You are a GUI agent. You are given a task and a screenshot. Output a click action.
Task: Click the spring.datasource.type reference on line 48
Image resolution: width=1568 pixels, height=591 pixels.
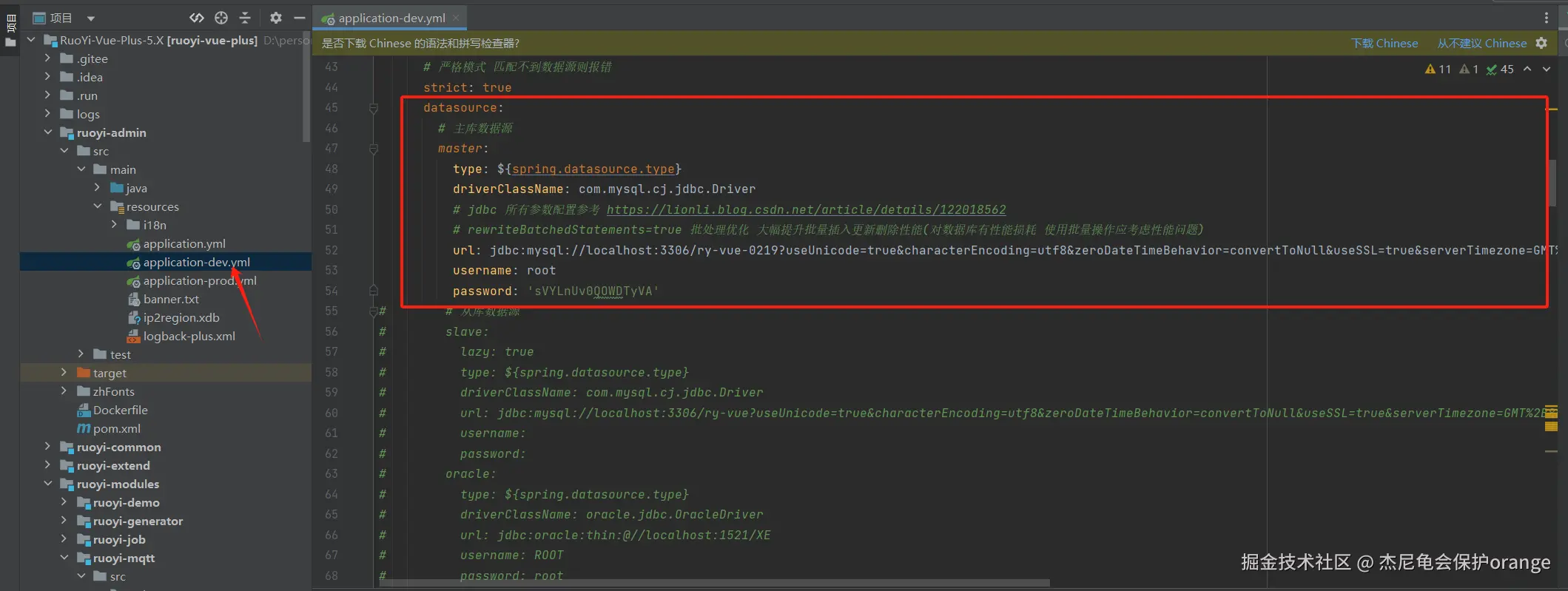tap(593, 169)
